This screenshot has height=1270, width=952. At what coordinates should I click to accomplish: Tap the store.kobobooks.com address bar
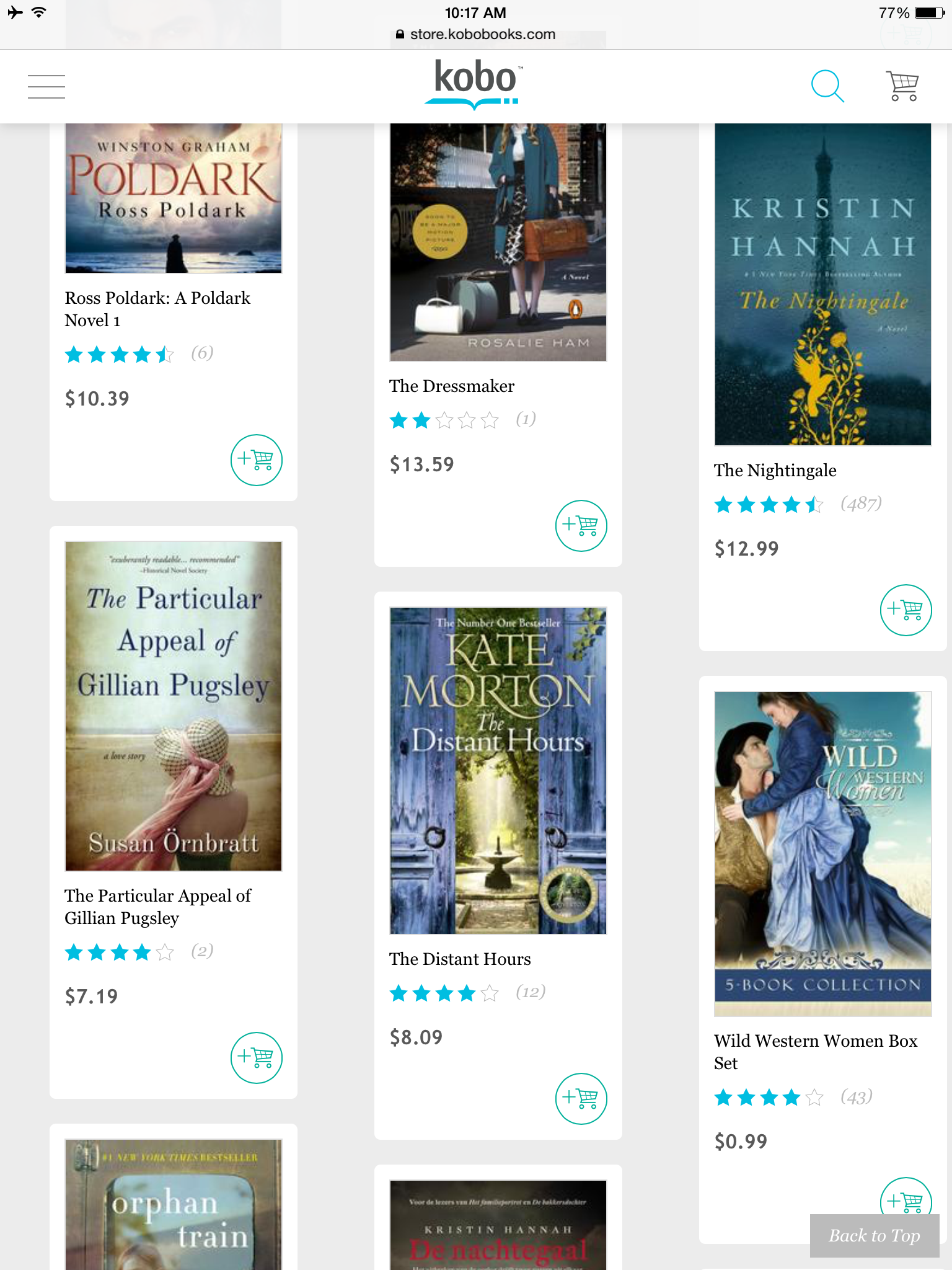click(475, 35)
